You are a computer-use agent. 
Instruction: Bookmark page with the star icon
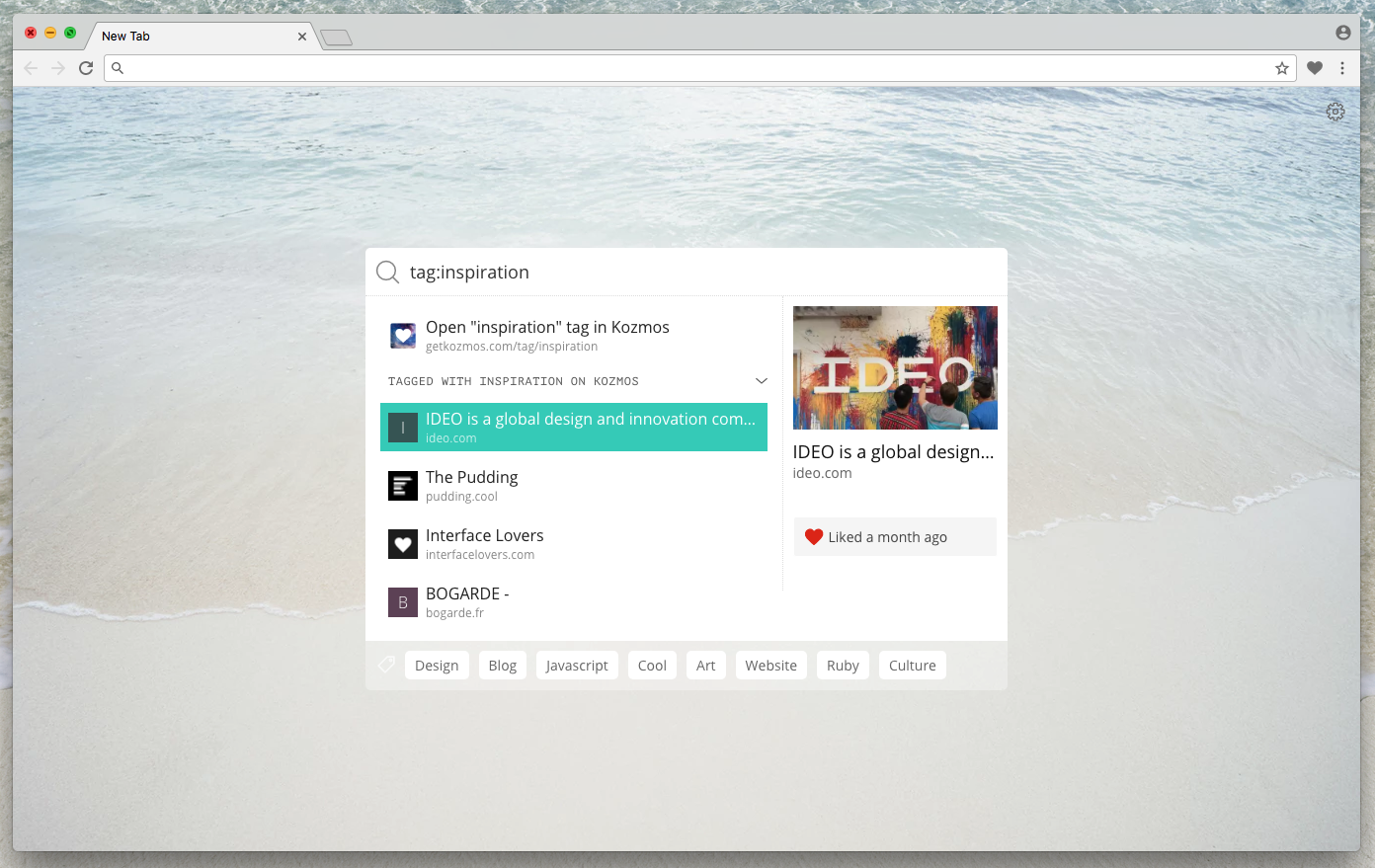[x=1282, y=68]
